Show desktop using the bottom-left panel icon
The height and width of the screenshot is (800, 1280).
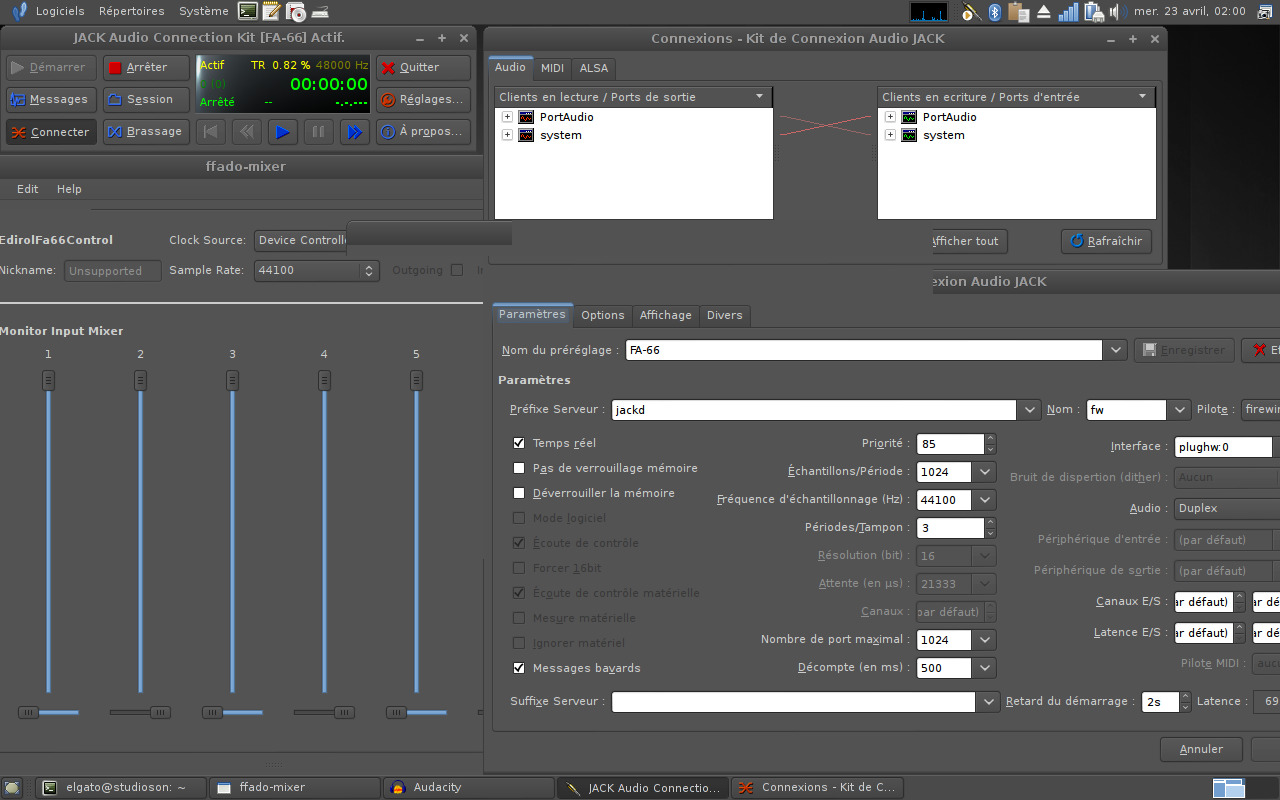[x=12, y=788]
